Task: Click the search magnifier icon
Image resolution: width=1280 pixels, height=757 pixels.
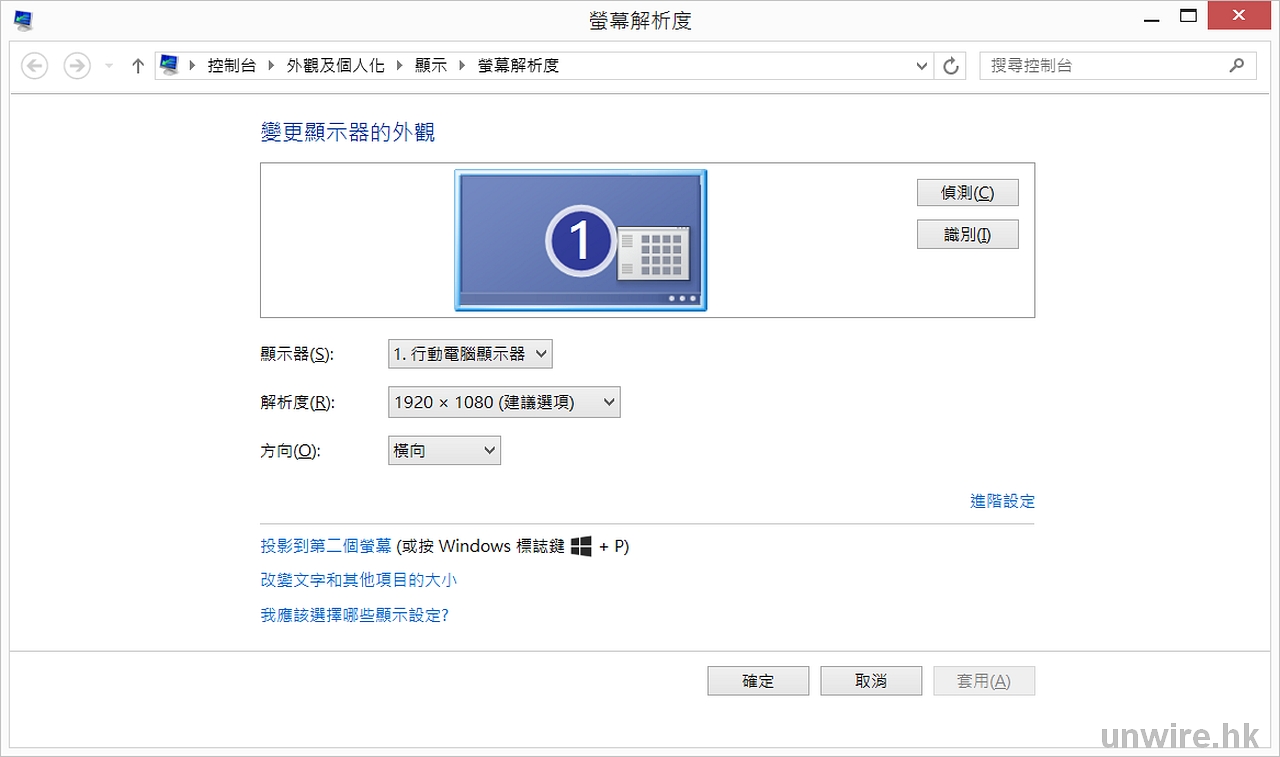Action: pos(1237,65)
